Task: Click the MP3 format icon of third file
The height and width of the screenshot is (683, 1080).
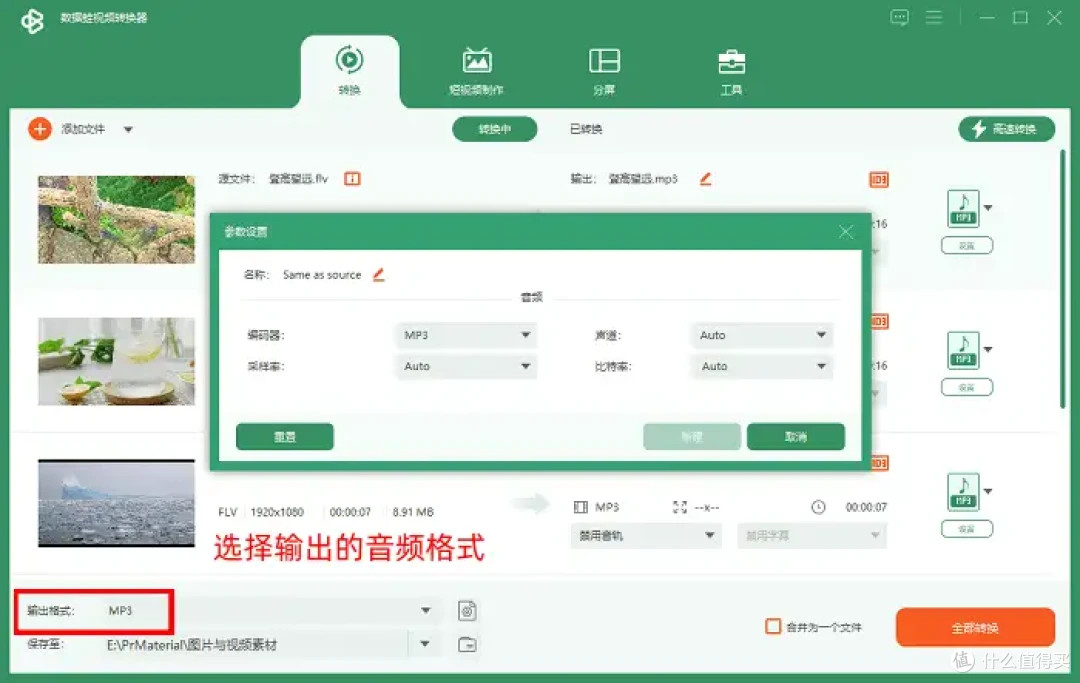Action: [x=963, y=492]
